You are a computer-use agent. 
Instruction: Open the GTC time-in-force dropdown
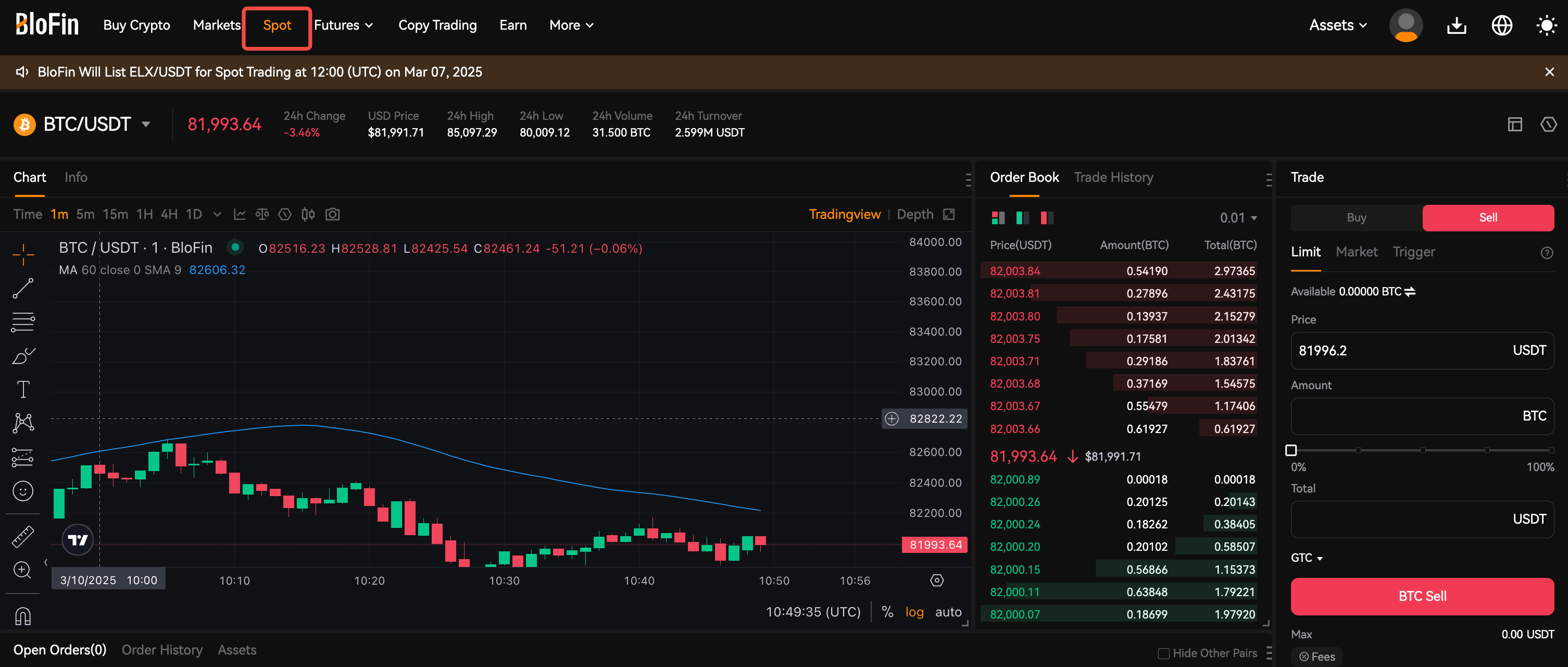coord(1307,558)
